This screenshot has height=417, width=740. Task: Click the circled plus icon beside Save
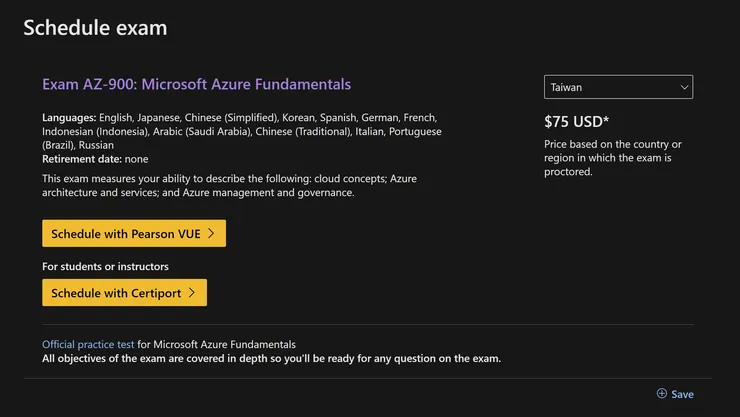[661, 394]
